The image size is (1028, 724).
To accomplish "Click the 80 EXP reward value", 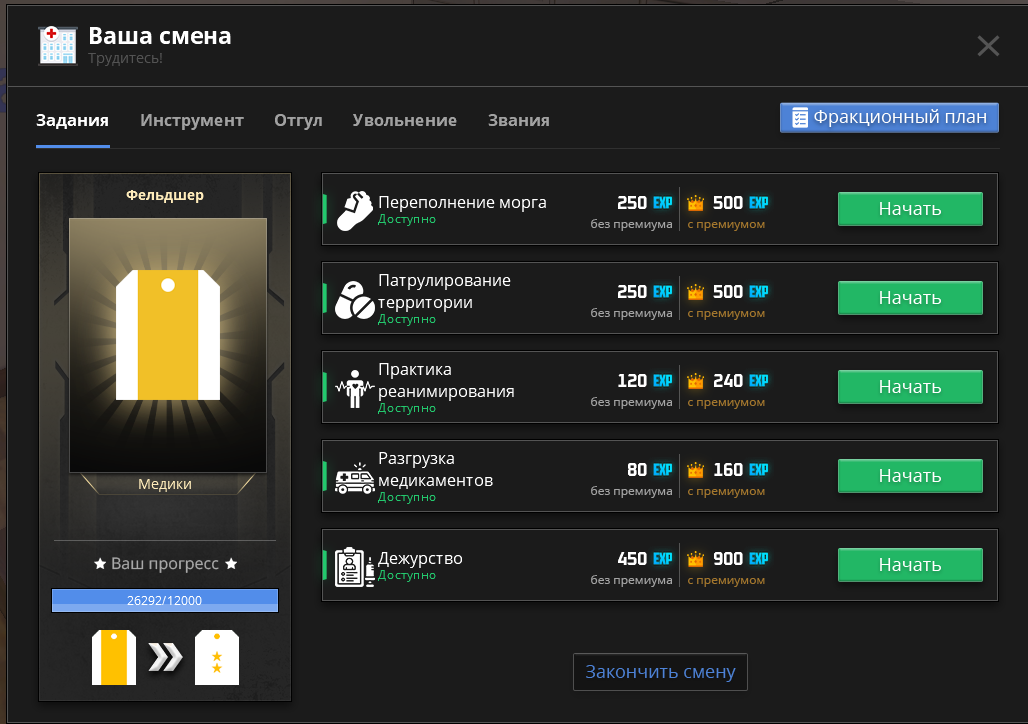I will pos(649,470).
